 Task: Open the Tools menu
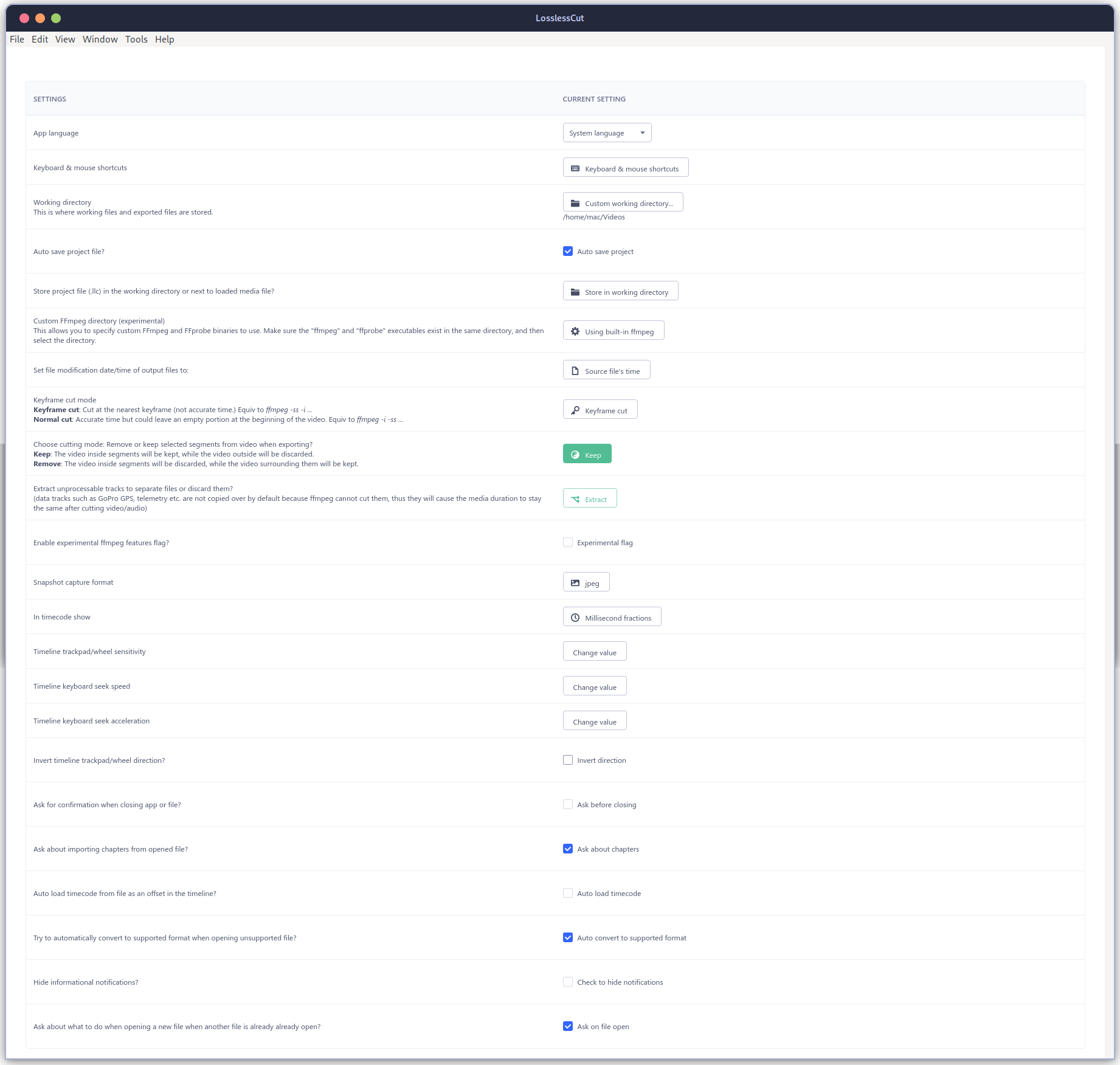pos(136,39)
